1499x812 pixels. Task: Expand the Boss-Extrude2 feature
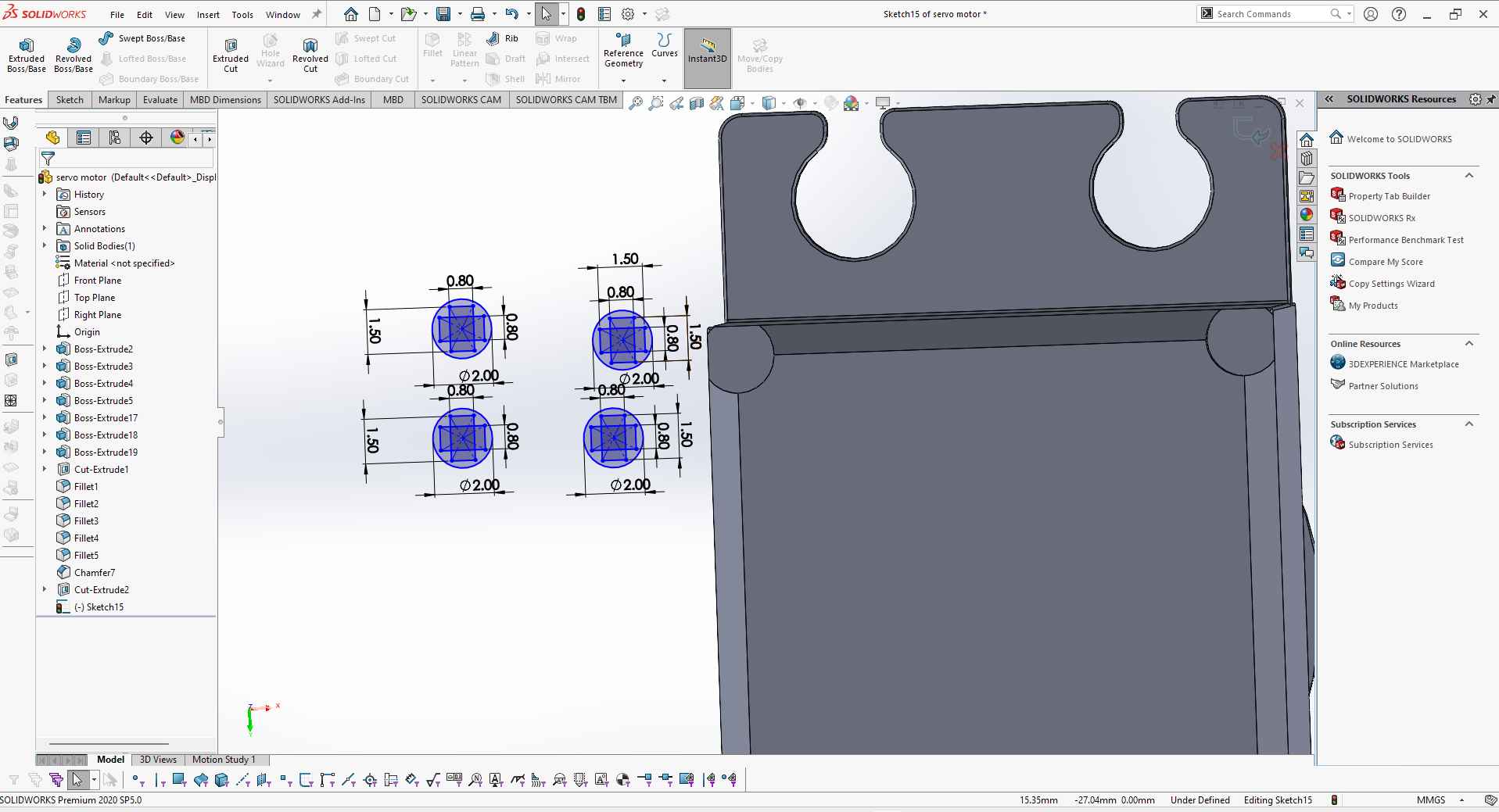click(45, 349)
